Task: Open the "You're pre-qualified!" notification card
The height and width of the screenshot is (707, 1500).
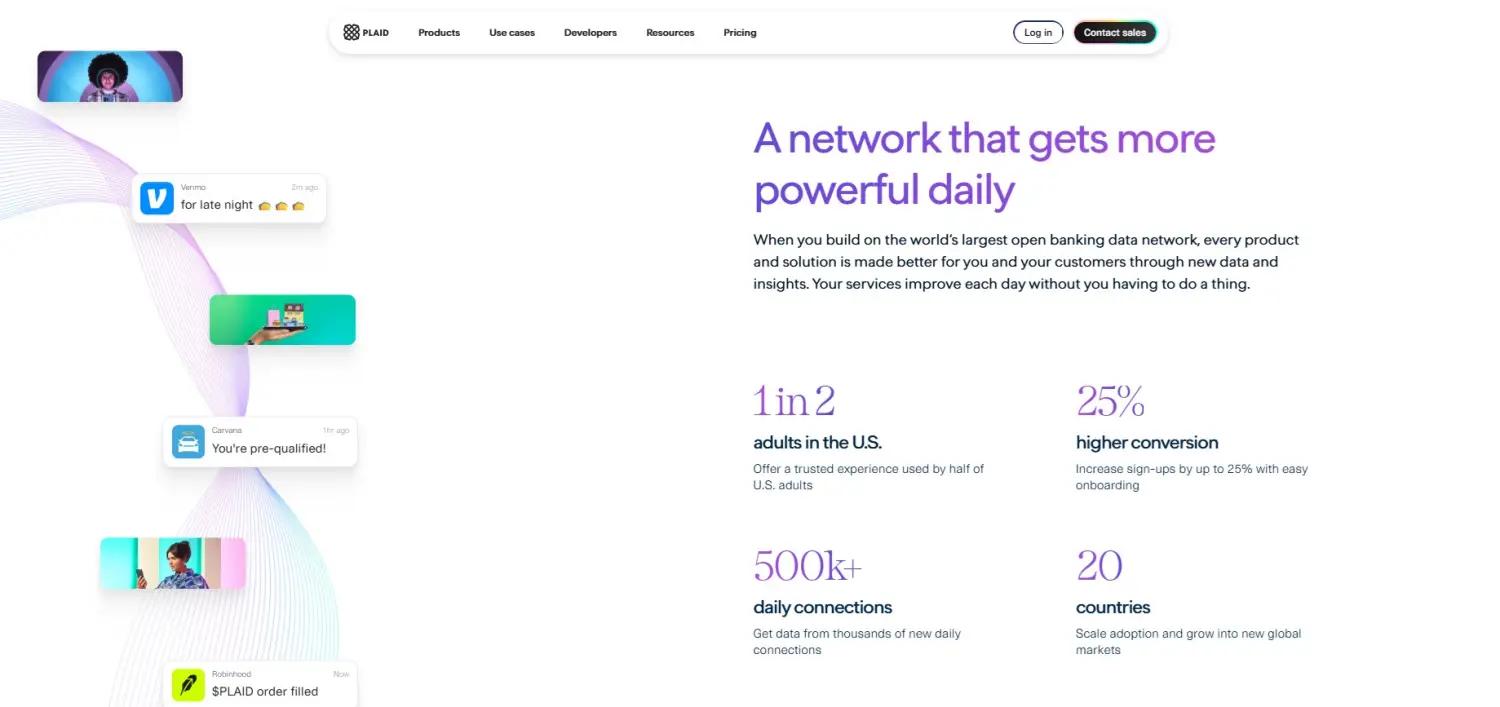Action: 260,441
